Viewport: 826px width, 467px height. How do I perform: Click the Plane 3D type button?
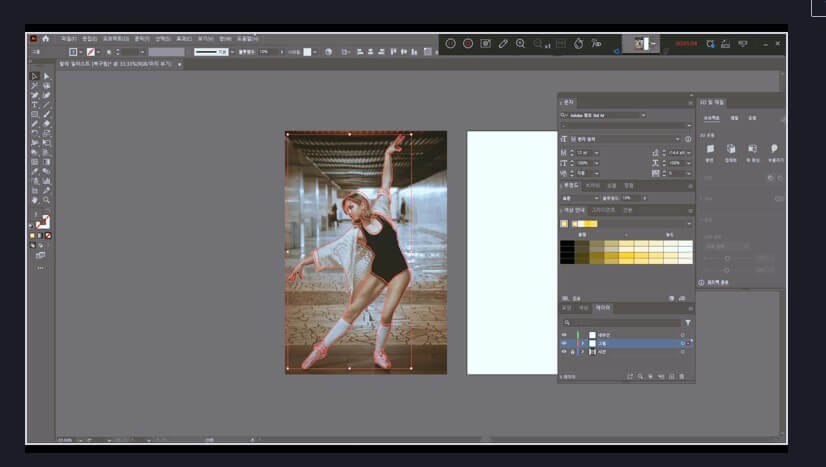click(709, 148)
